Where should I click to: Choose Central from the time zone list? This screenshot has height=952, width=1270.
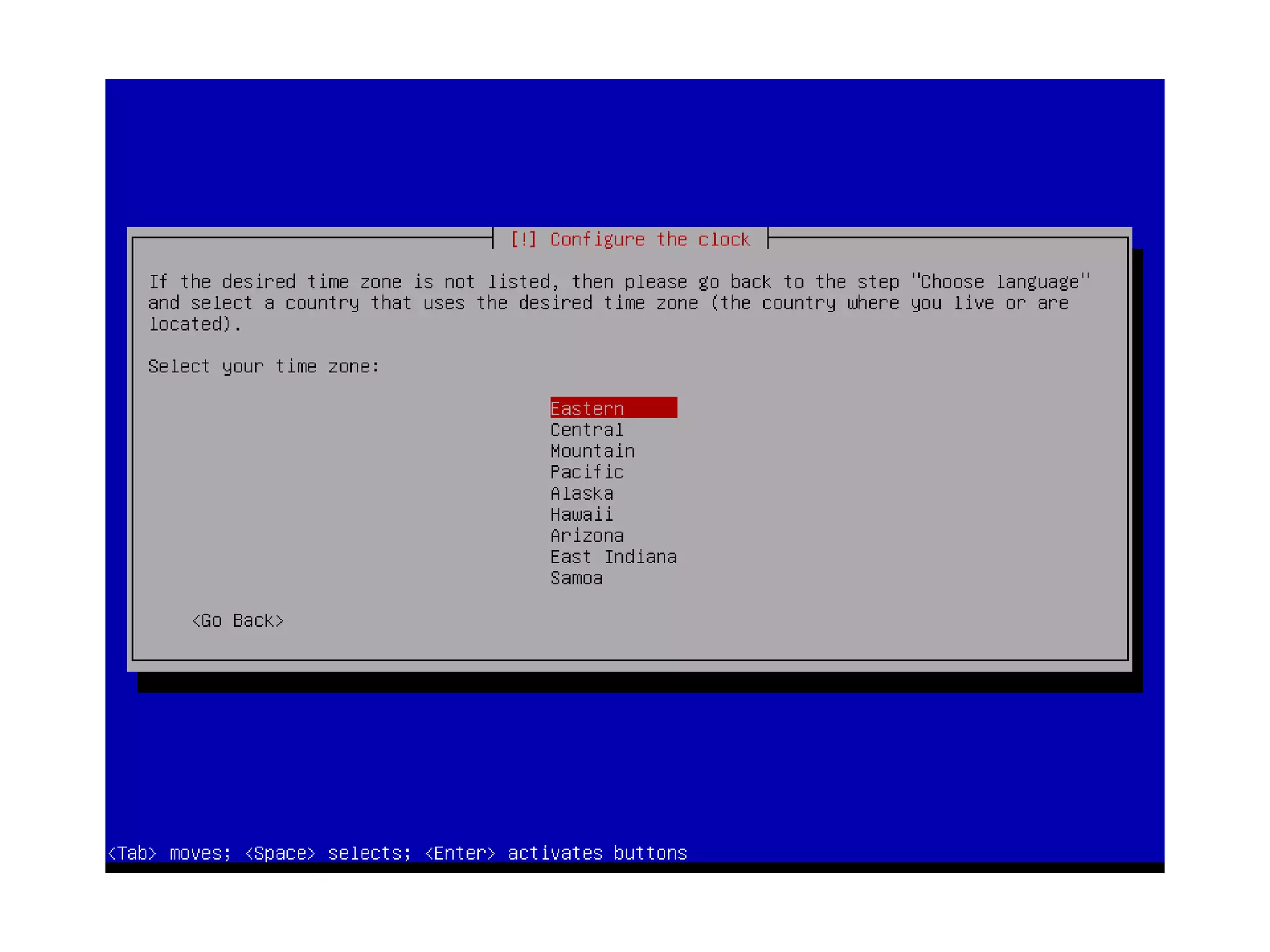(587, 430)
